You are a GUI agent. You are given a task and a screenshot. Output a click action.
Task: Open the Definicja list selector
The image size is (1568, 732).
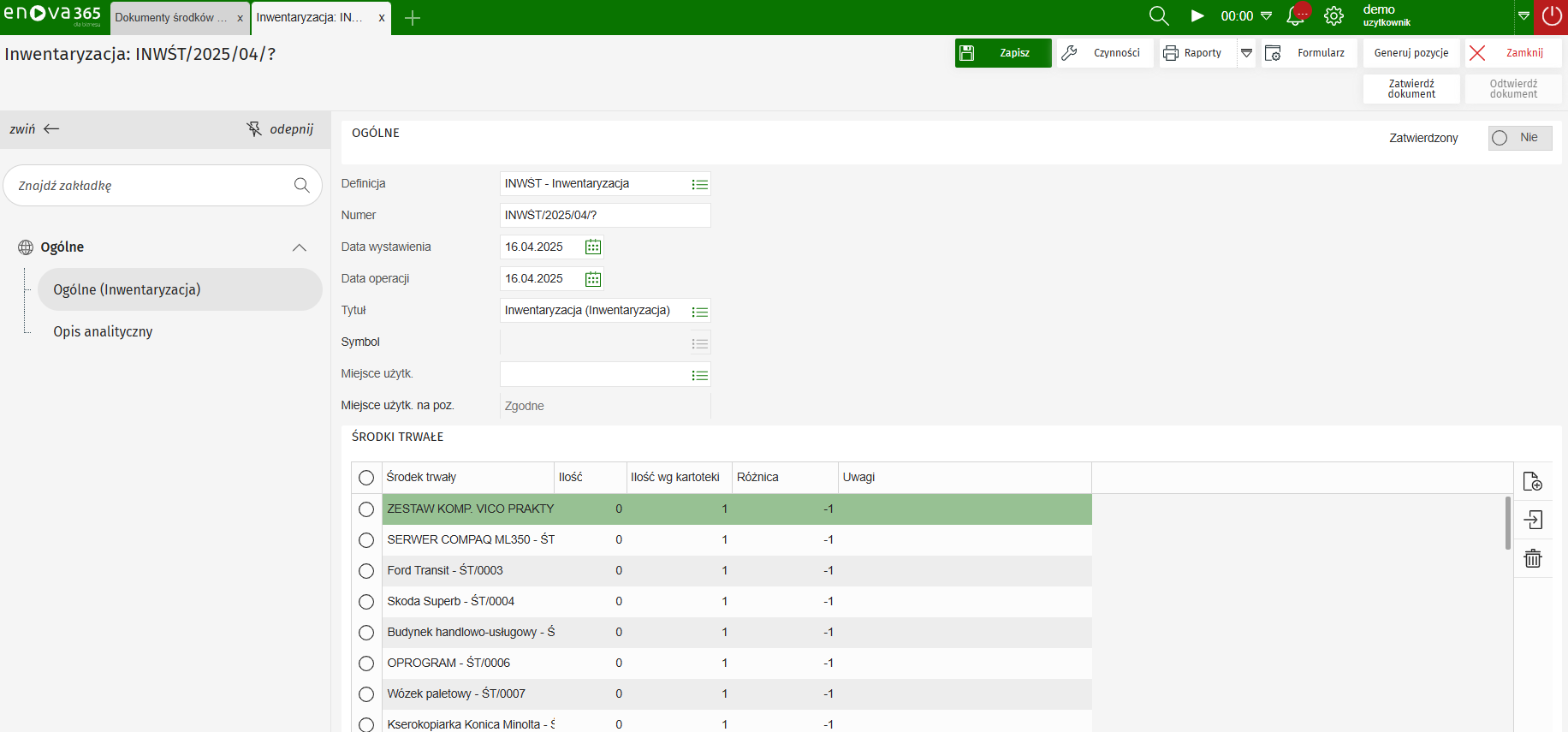pos(699,185)
